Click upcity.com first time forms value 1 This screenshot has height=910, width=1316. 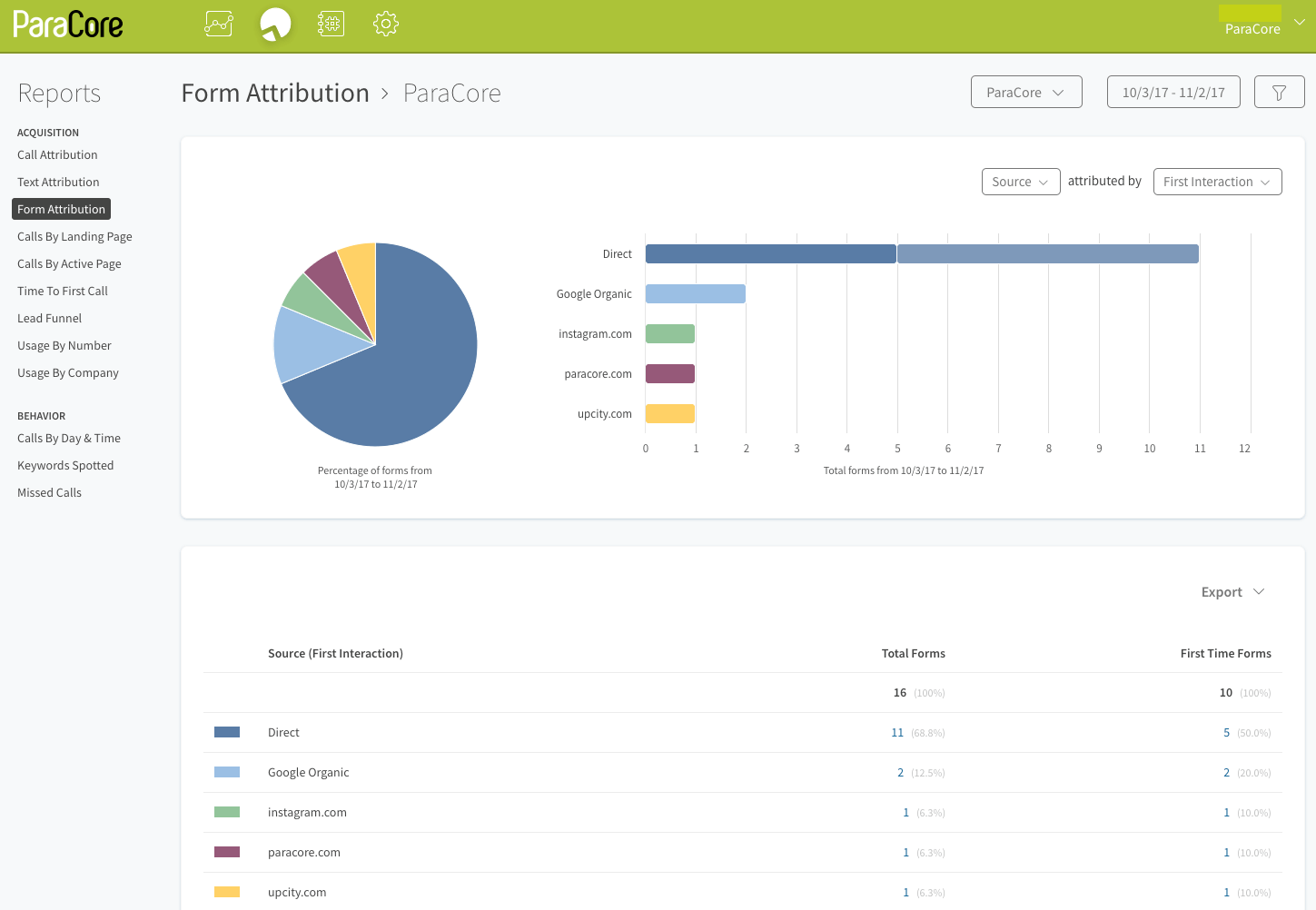(x=1227, y=893)
